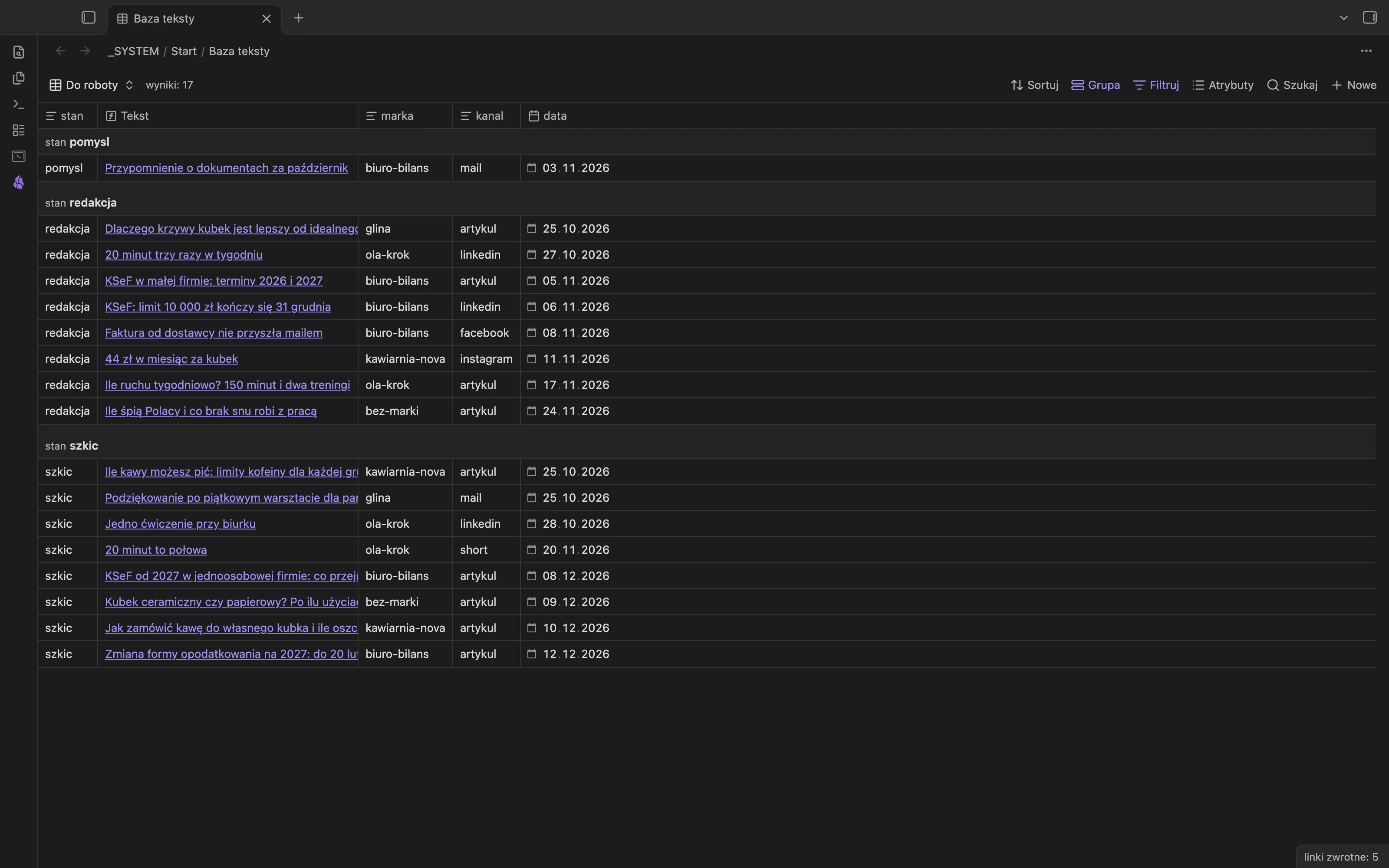1389x868 pixels.
Task: Open the bases list icon in ribbon
Action: click(18, 130)
